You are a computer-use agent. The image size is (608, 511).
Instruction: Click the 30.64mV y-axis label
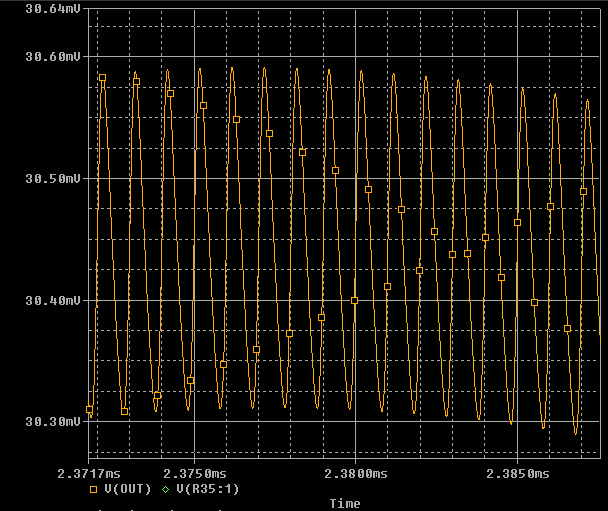(x=53, y=9)
